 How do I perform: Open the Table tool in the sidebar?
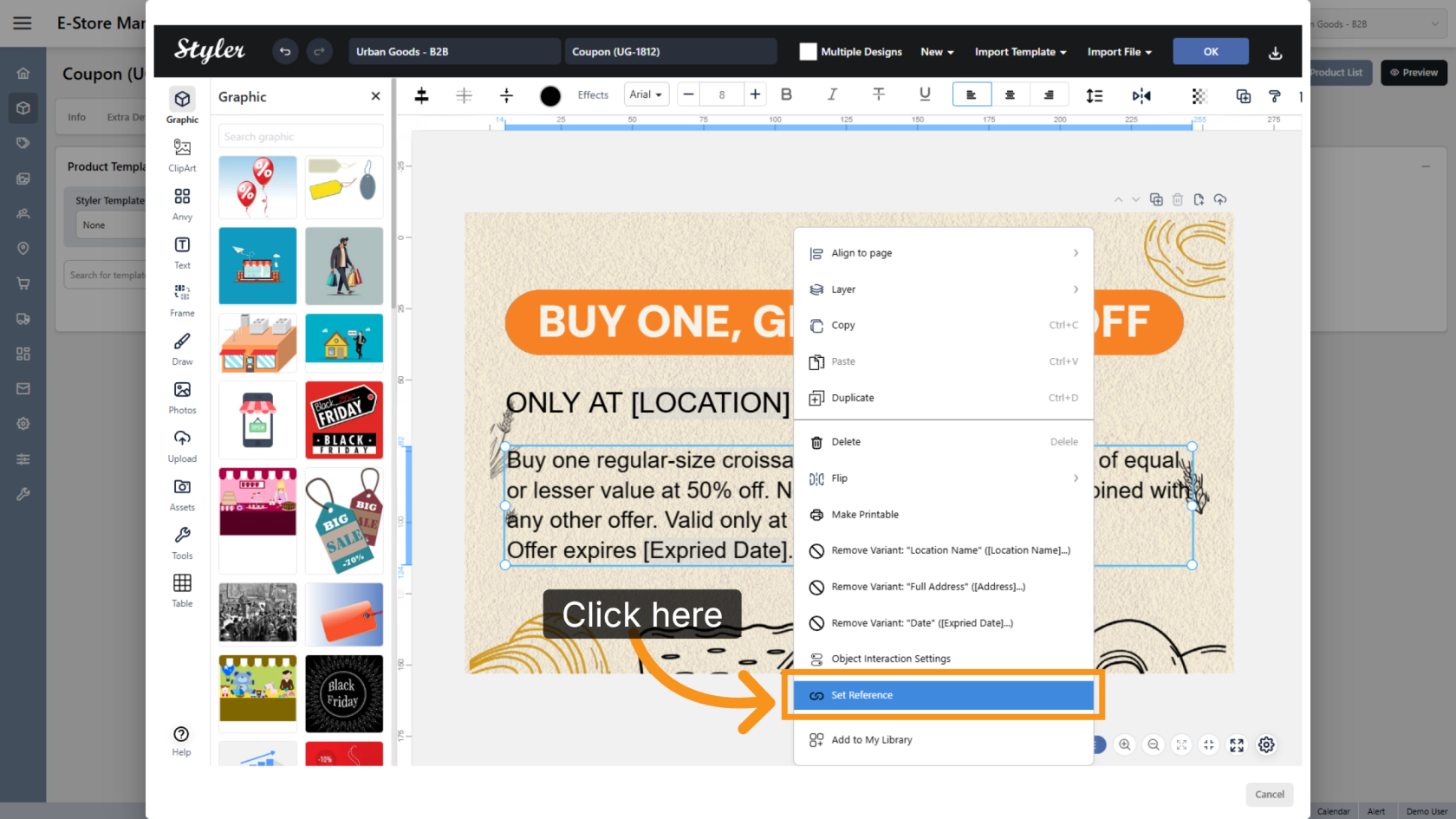tap(182, 590)
